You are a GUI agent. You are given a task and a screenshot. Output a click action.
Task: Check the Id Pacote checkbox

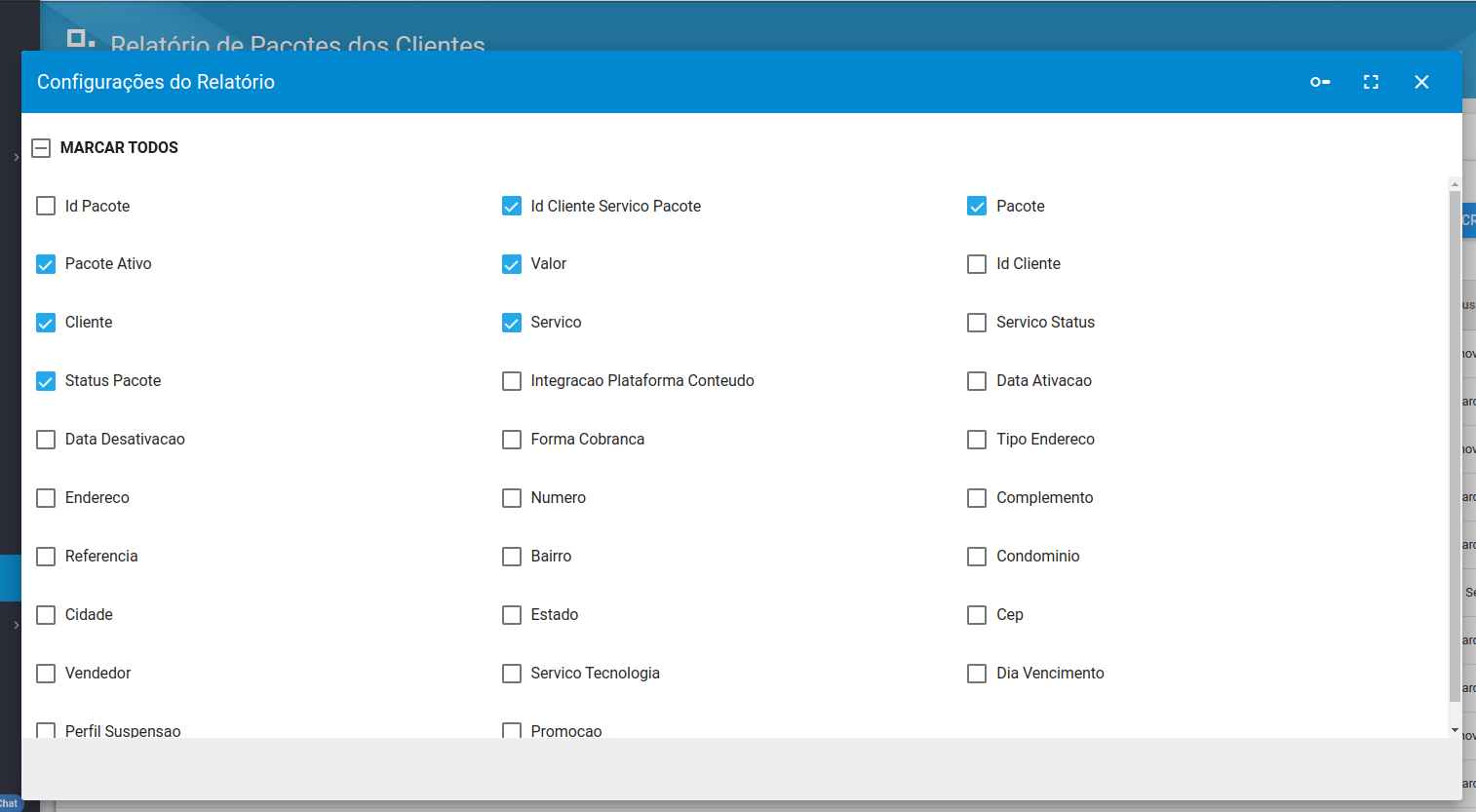tap(46, 206)
